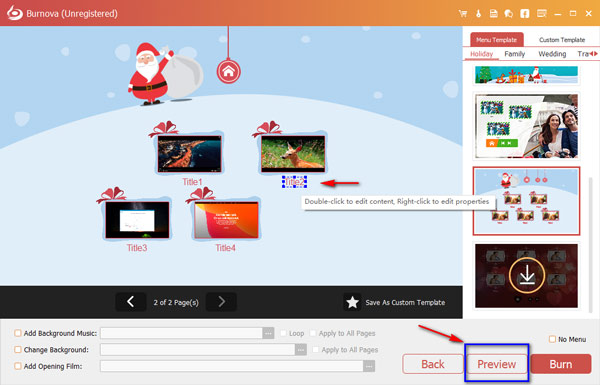
Task: Select the Title3 video thumbnail
Action: (137, 220)
